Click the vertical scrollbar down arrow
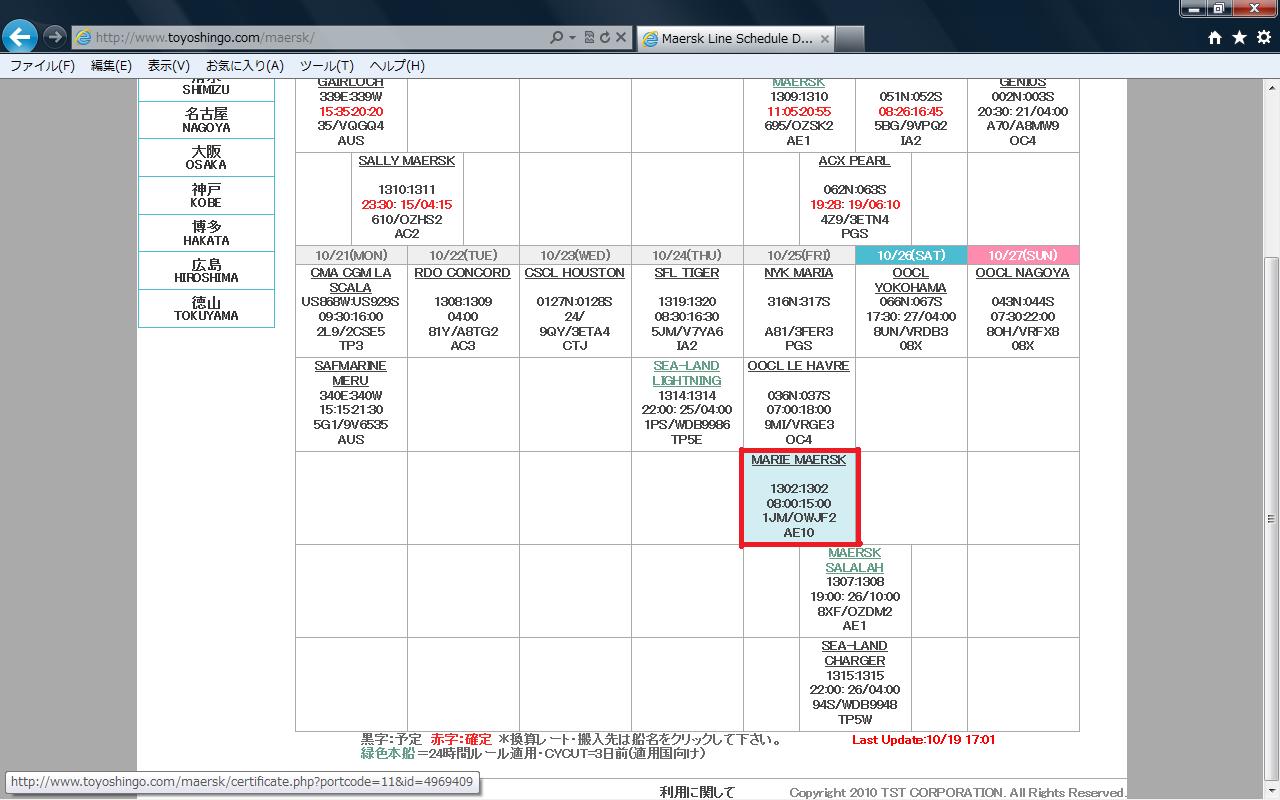The image size is (1280, 800). click(1271, 791)
